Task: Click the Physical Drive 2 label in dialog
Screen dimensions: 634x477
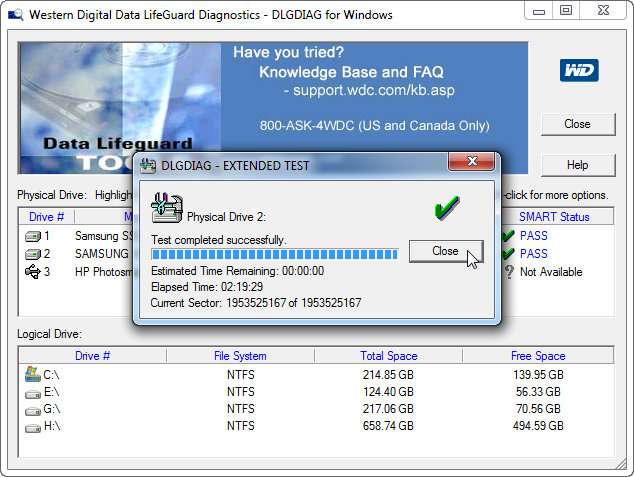Action: point(226,217)
